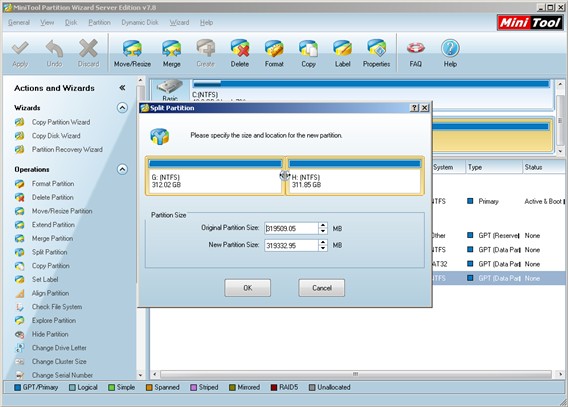Select the Merge tool

171,54
